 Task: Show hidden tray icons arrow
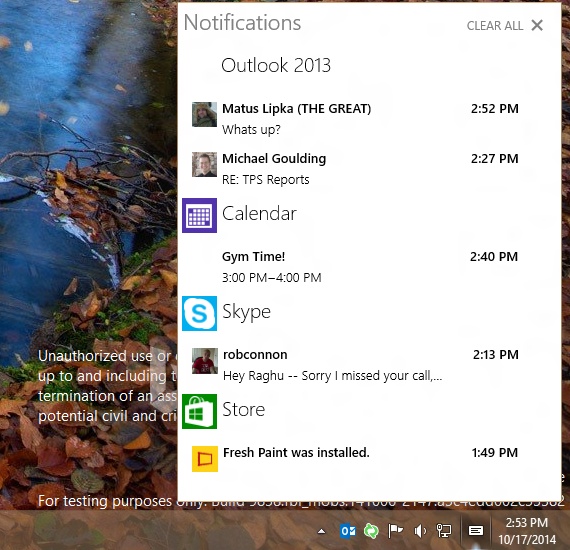point(321,531)
